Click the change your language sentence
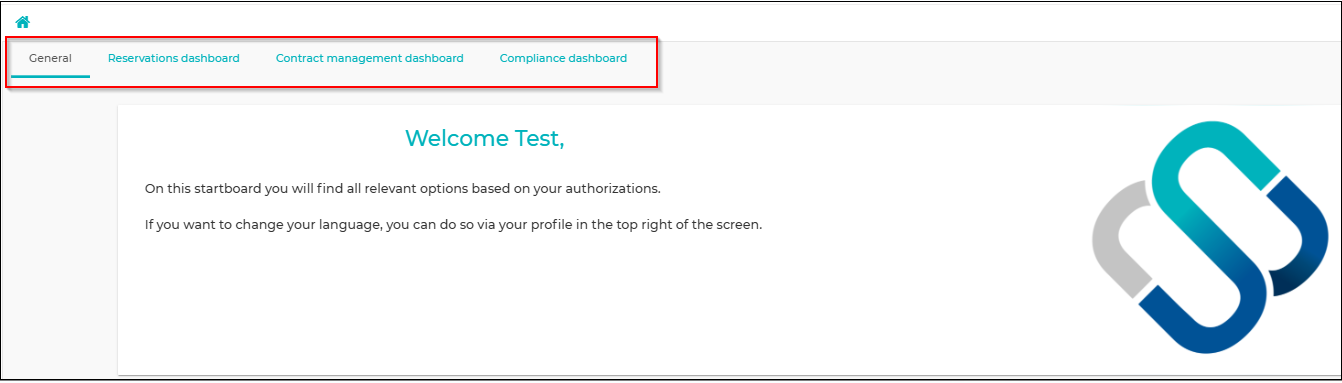 pyautogui.click(x=454, y=224)
